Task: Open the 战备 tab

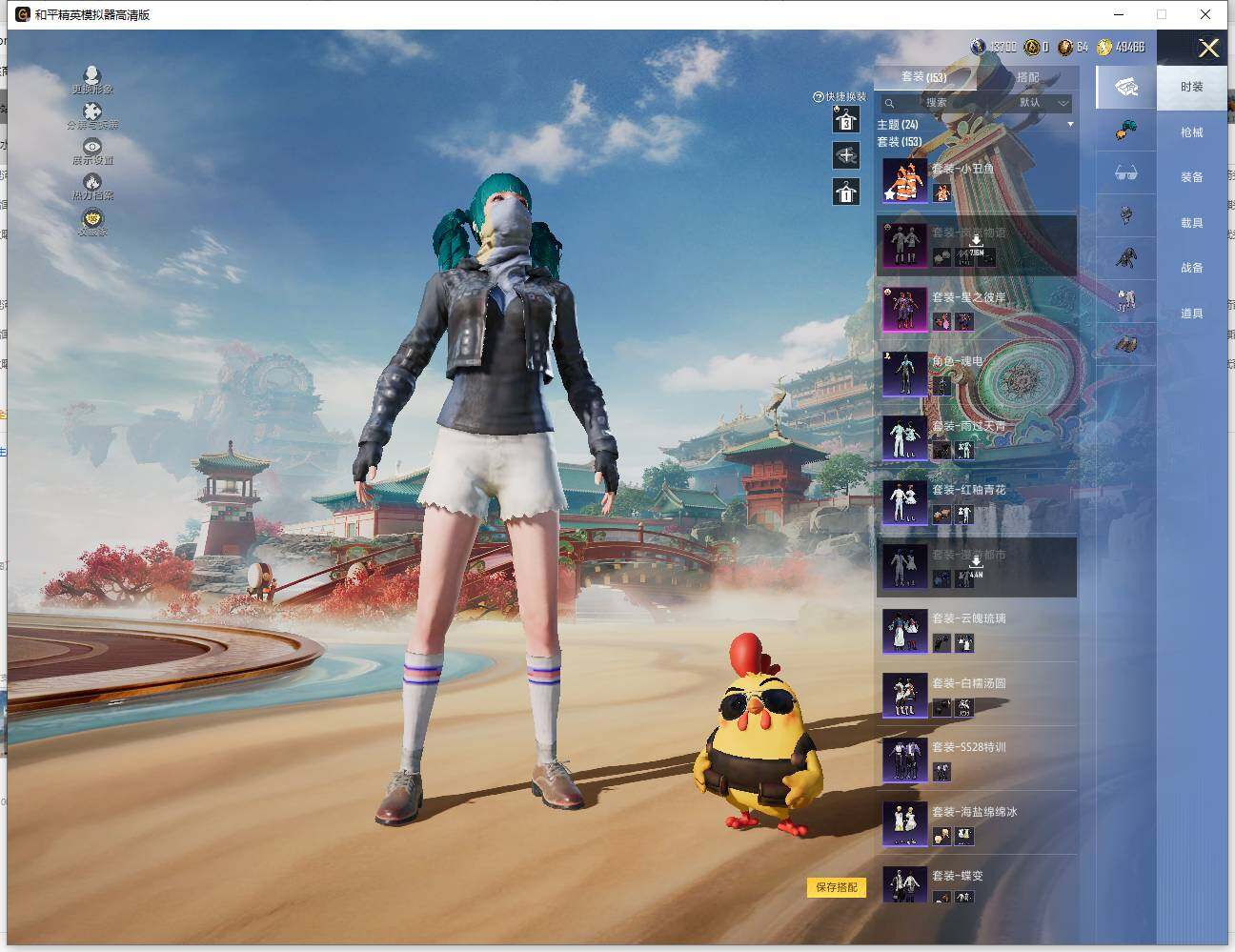Action: 1192,268
